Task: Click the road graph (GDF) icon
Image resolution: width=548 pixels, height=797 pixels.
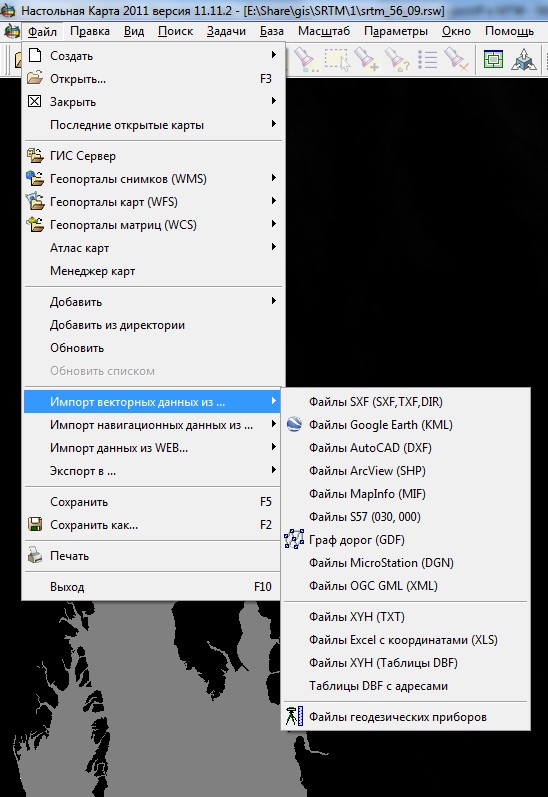Action: (294, 539)
